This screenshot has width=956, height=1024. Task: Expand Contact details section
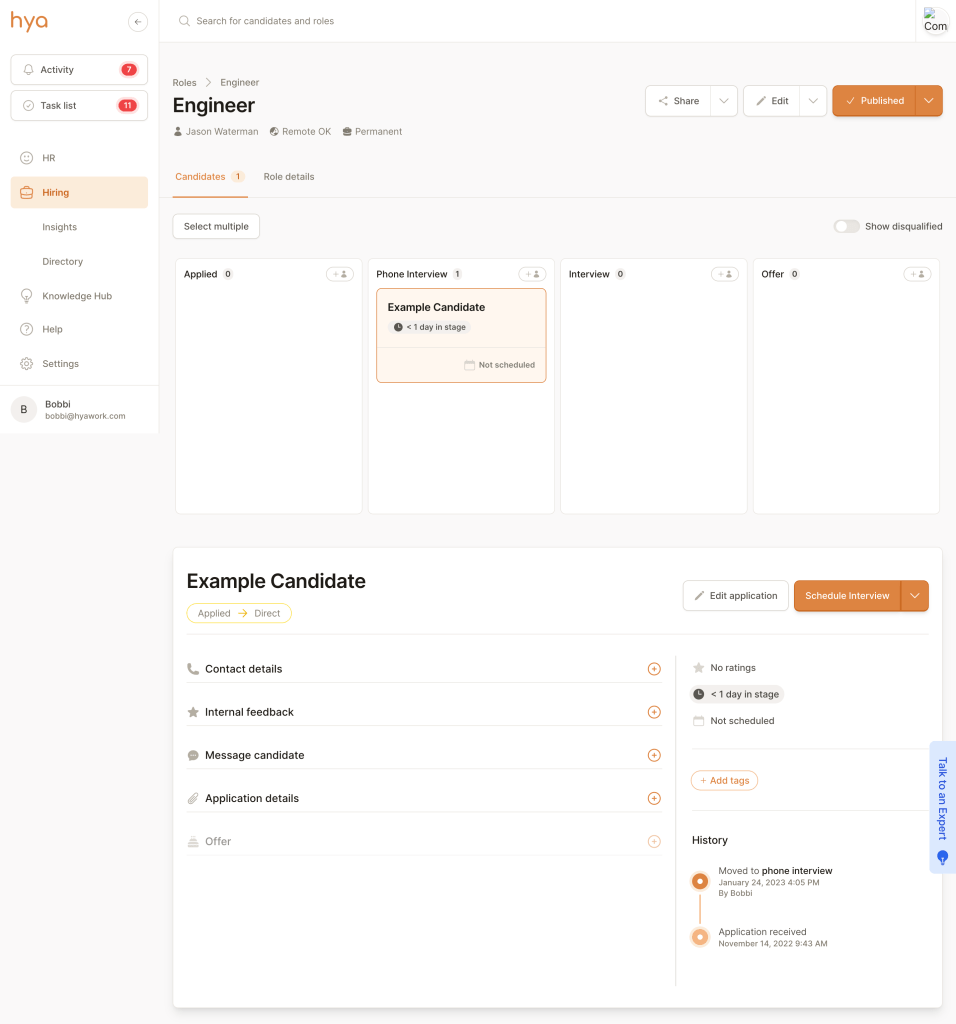coord(654,669)
